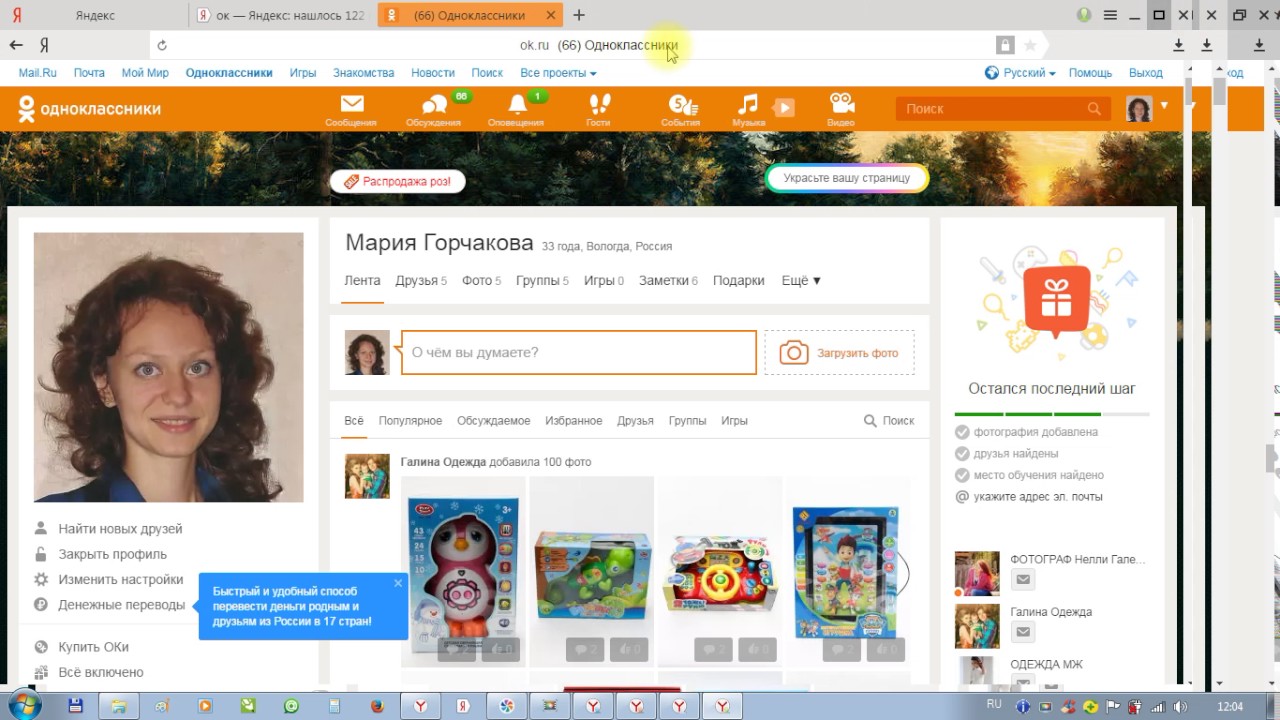Click the Одноклассники logo
Image resolution: width=1280 pixels, height=720 pixels.
[x=90, y=109]
